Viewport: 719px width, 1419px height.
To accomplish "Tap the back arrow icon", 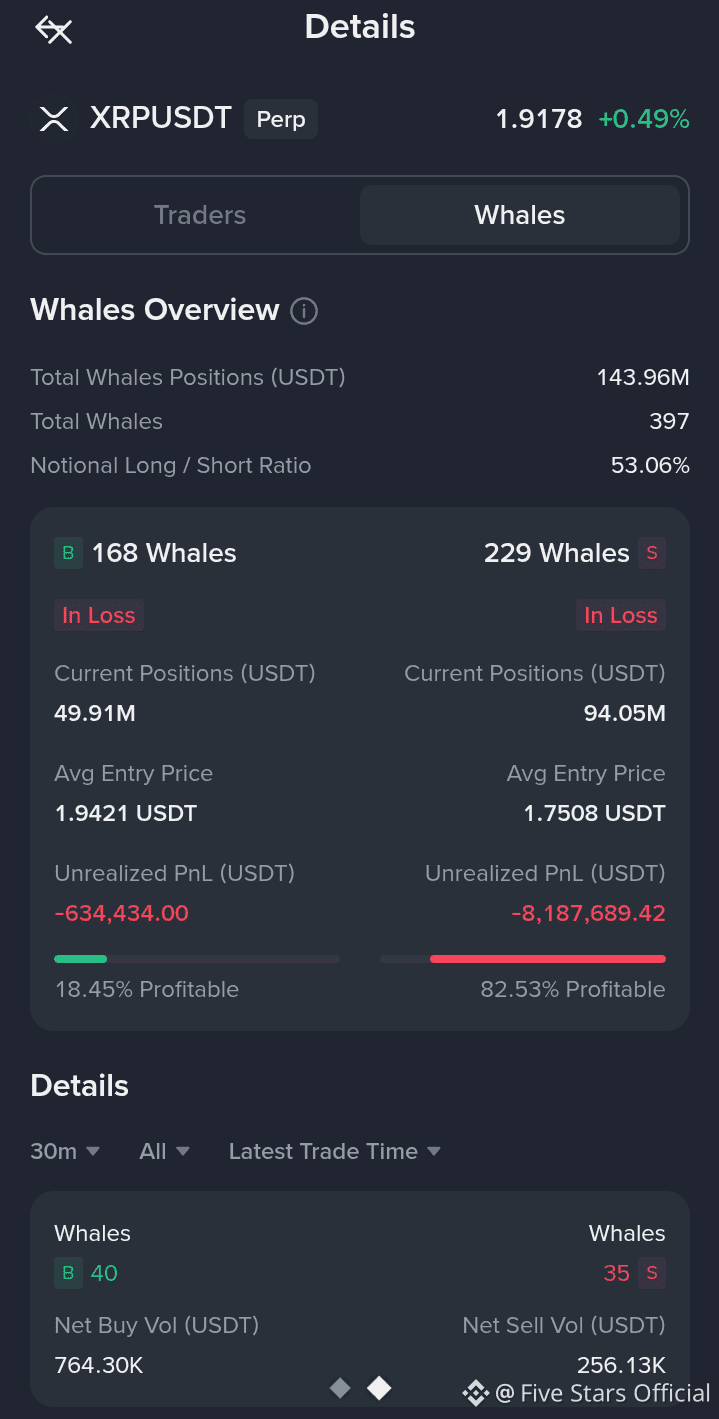I will pos(54,30).
